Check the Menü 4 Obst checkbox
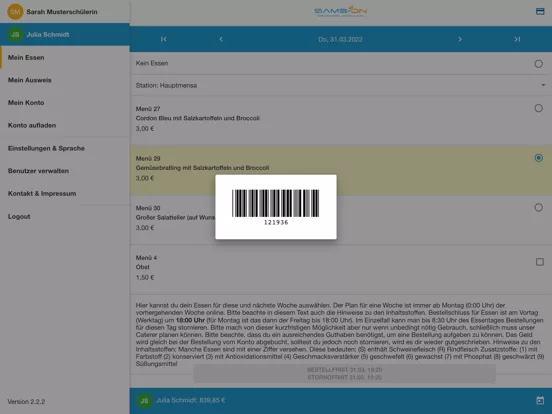Viewport: 552px width, 414px height. pos(540,262)
